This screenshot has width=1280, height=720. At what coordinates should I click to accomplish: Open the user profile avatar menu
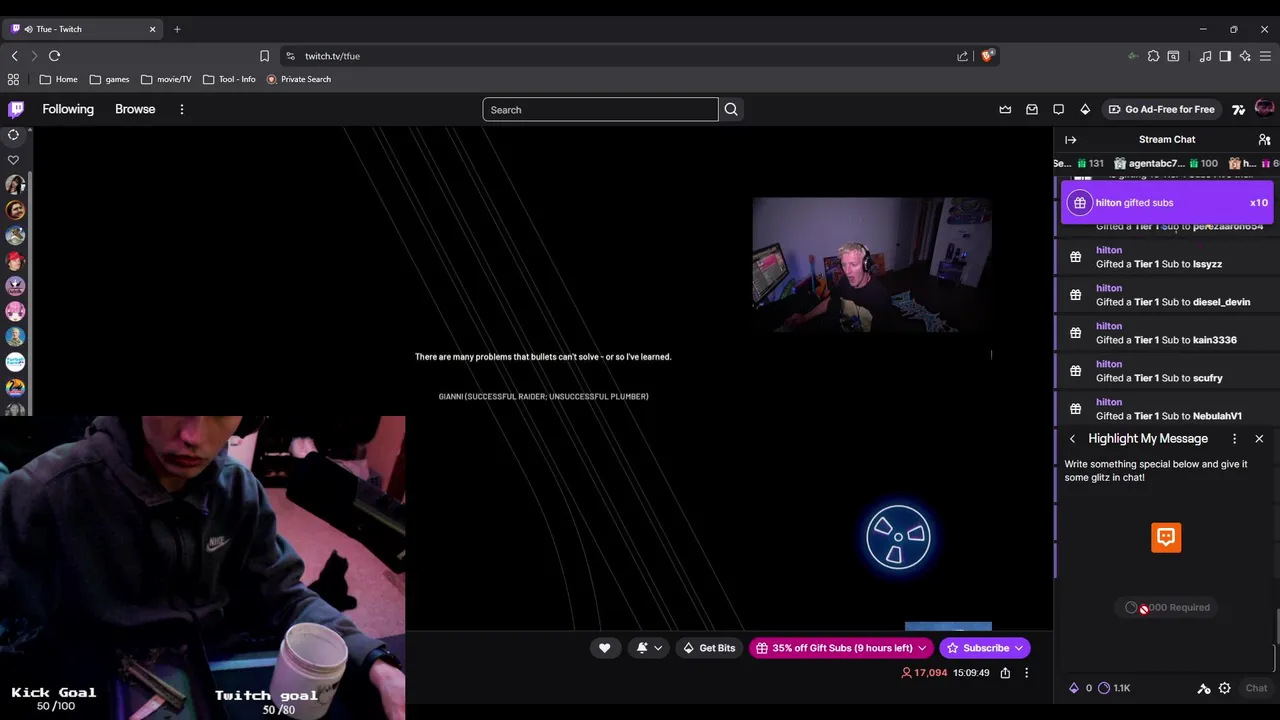(1264, 109)
